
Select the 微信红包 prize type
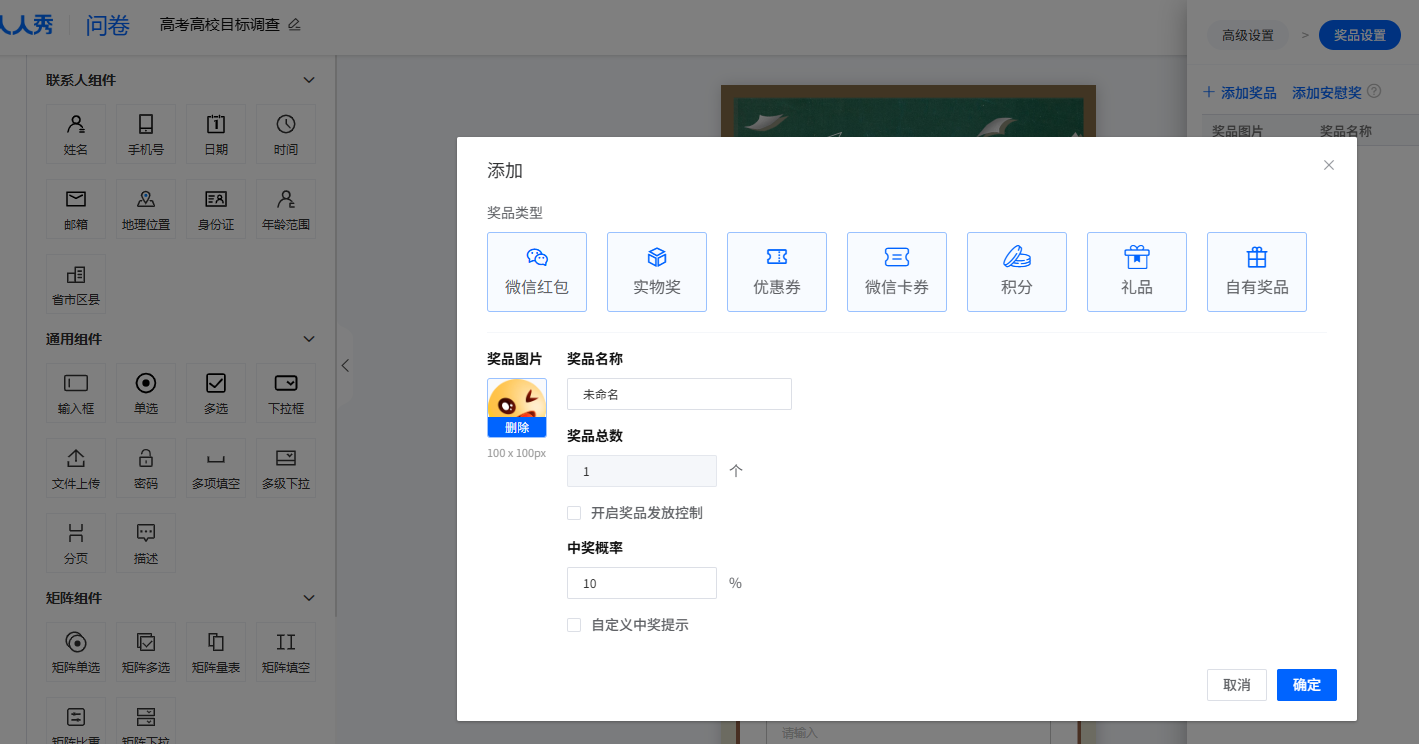(536, 272)
